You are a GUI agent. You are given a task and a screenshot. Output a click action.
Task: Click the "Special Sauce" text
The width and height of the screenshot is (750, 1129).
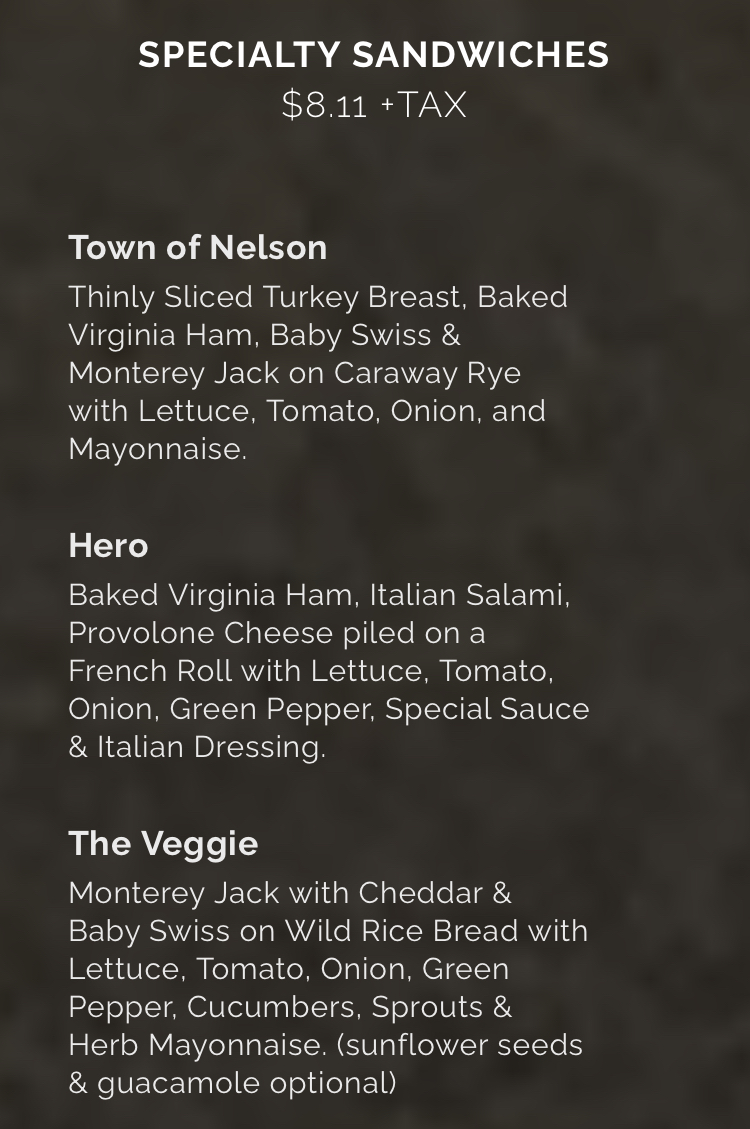tap(487, 709)
